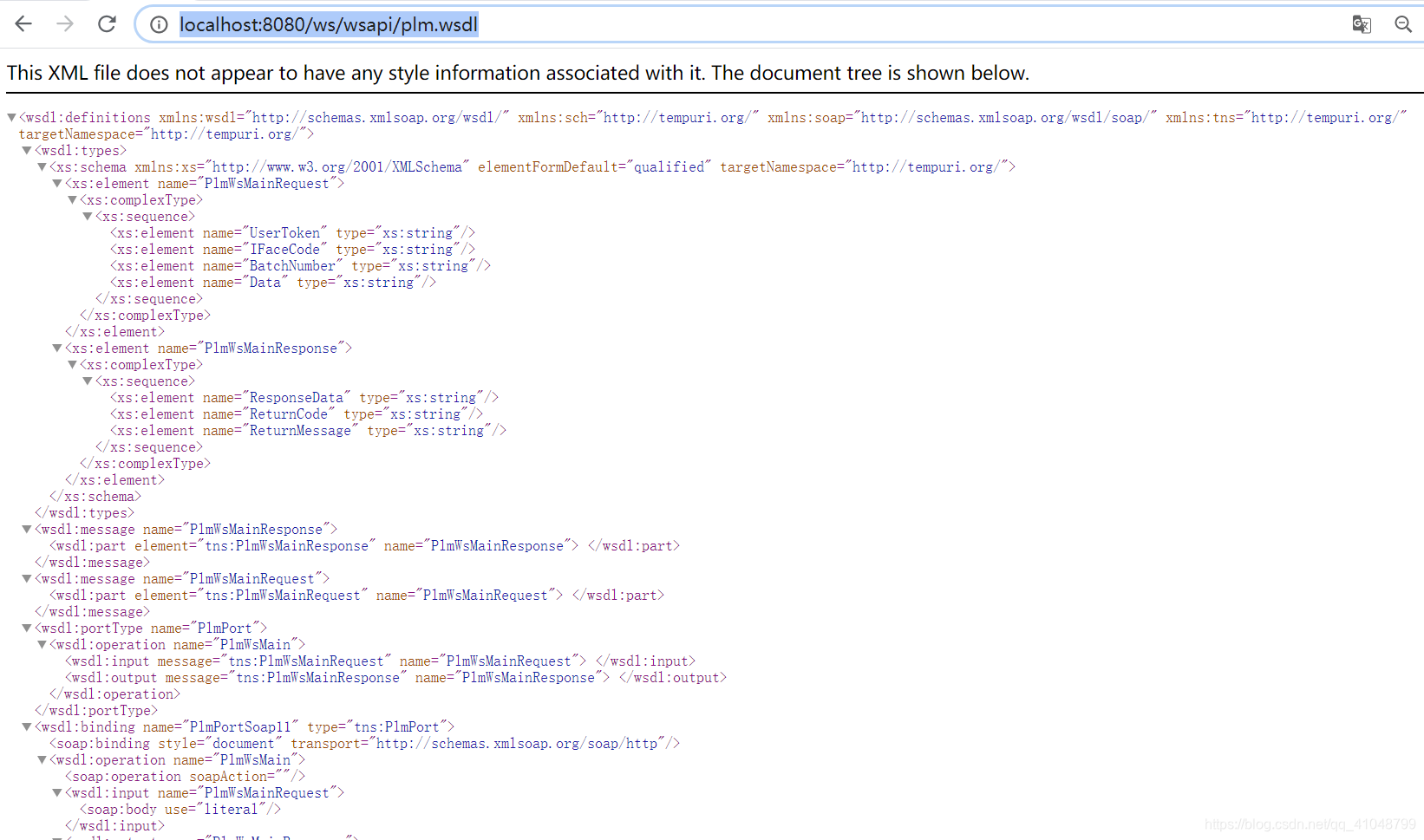This screenshot has width=1424, height=840.
Task: Collapse wsdl:operation PlmWsMain under binding
Action: coord(42,759)
